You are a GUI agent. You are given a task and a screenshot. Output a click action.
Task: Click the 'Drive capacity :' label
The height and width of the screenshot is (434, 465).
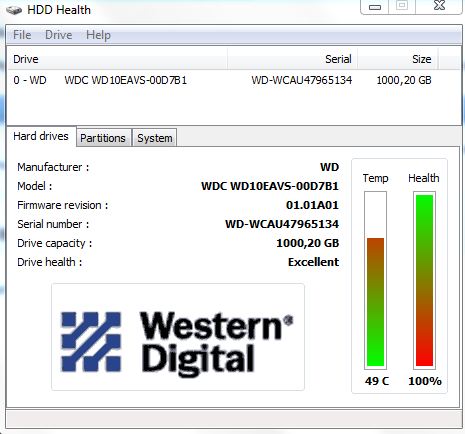[x=55, y=243]
